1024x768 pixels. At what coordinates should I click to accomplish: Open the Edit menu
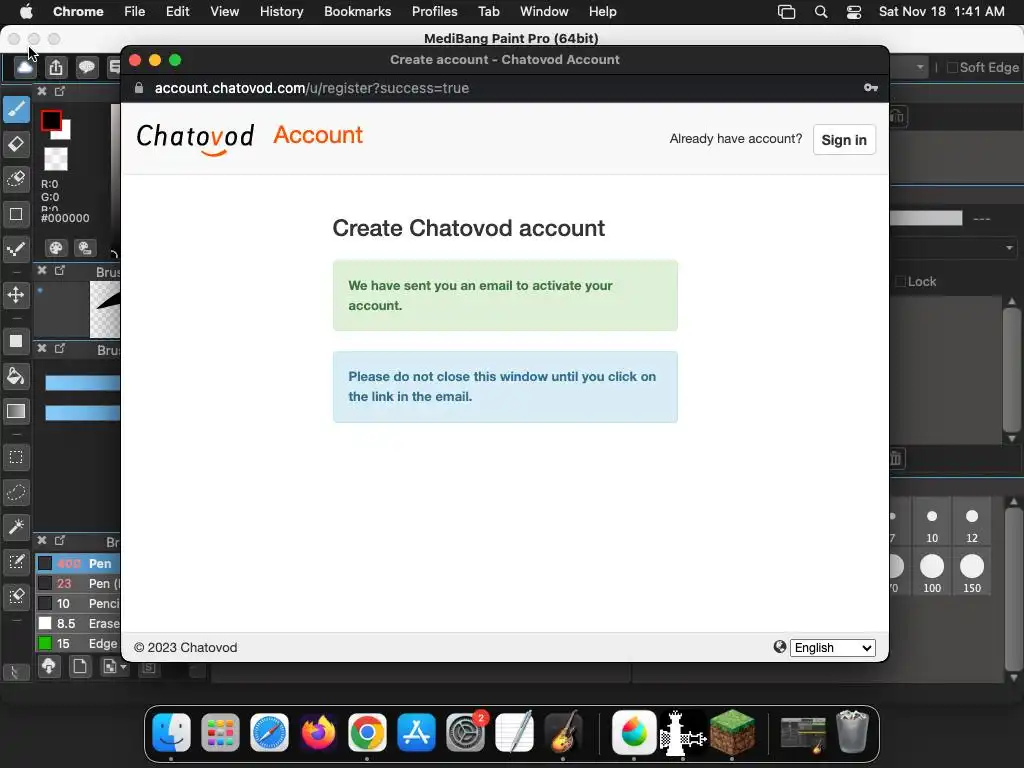pos(178,12)
